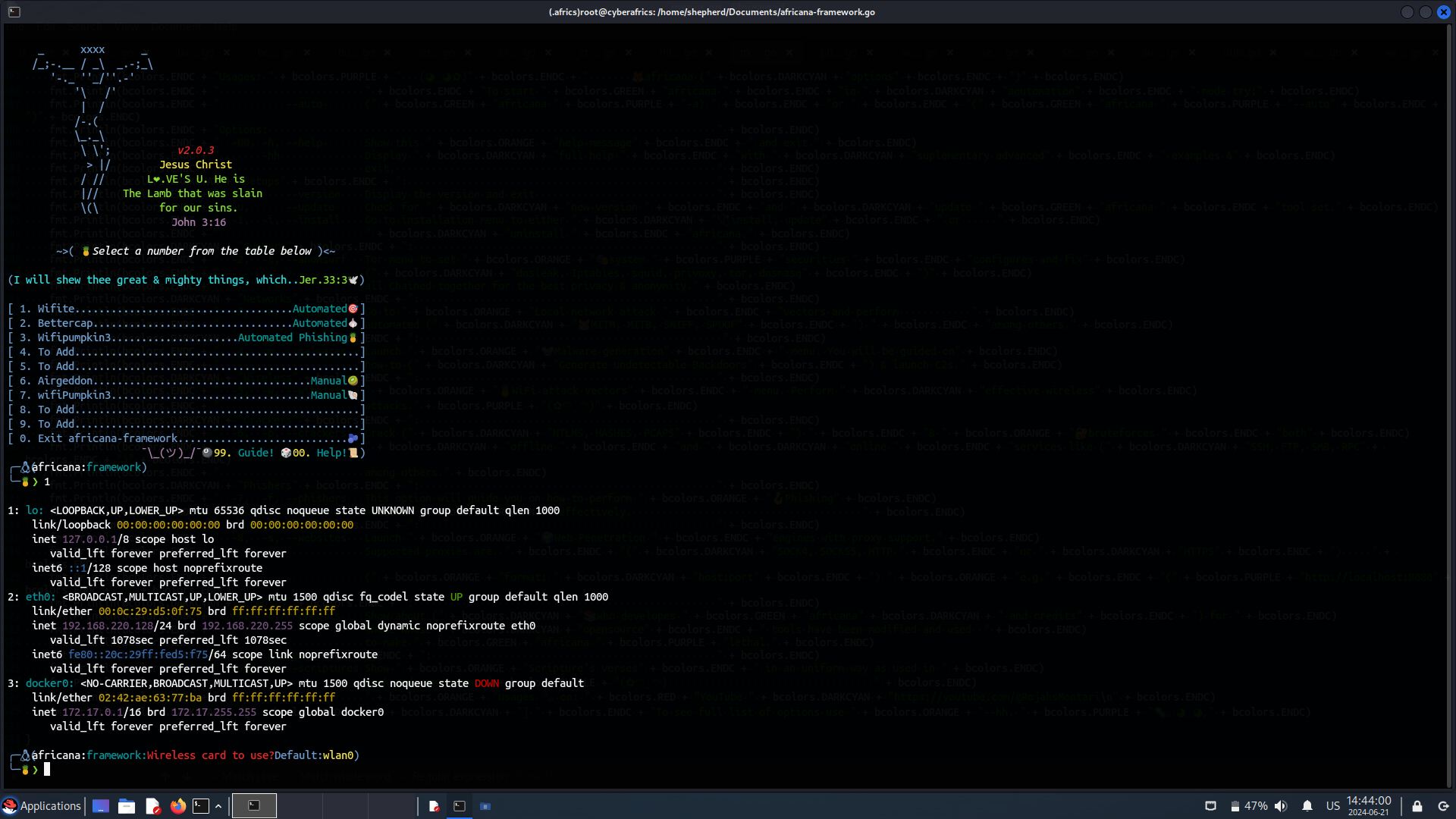Click the US keyboard layout indicator
Viewport: 1456px width, 819px height.
(x=1332, y=806)
